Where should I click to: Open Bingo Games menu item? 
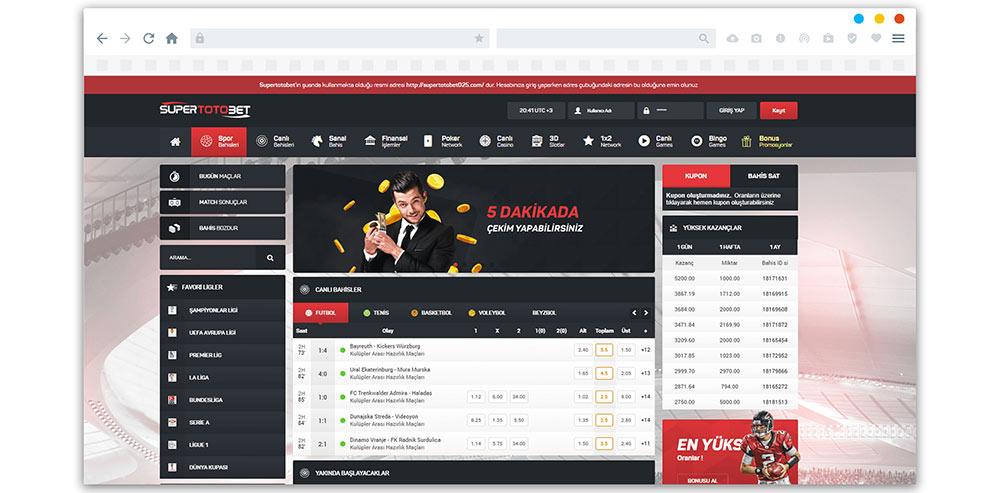pyautogui.click(x=709, y=142)
